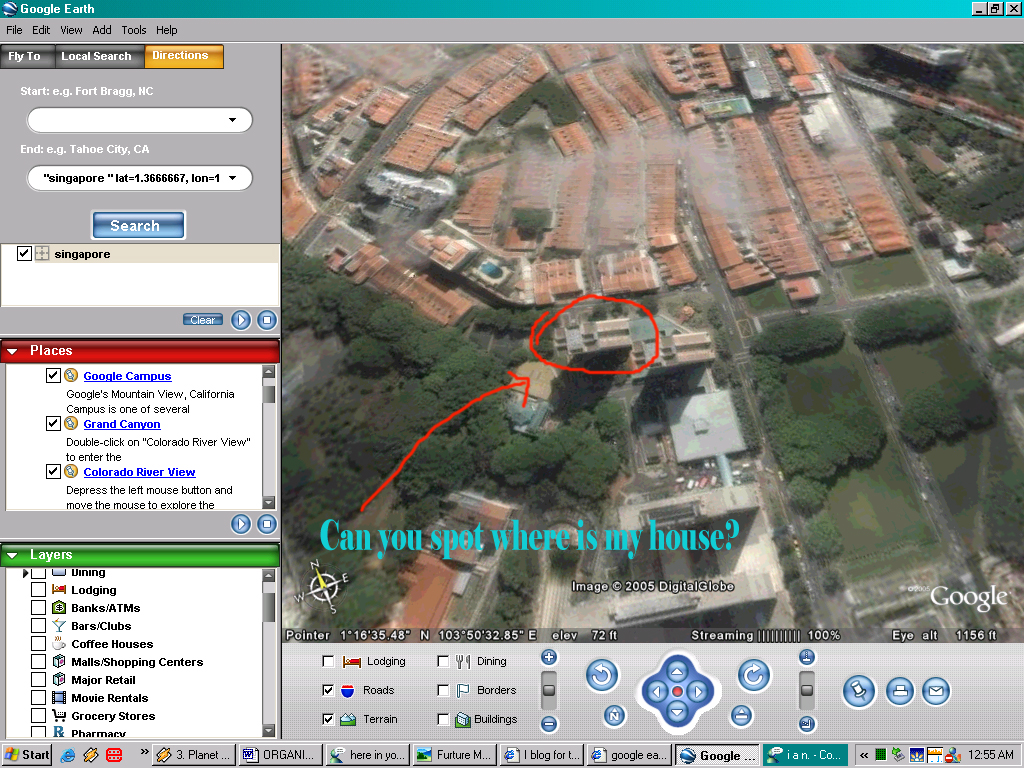Click the rotate clockwise navigation icon

click(754, 675)
